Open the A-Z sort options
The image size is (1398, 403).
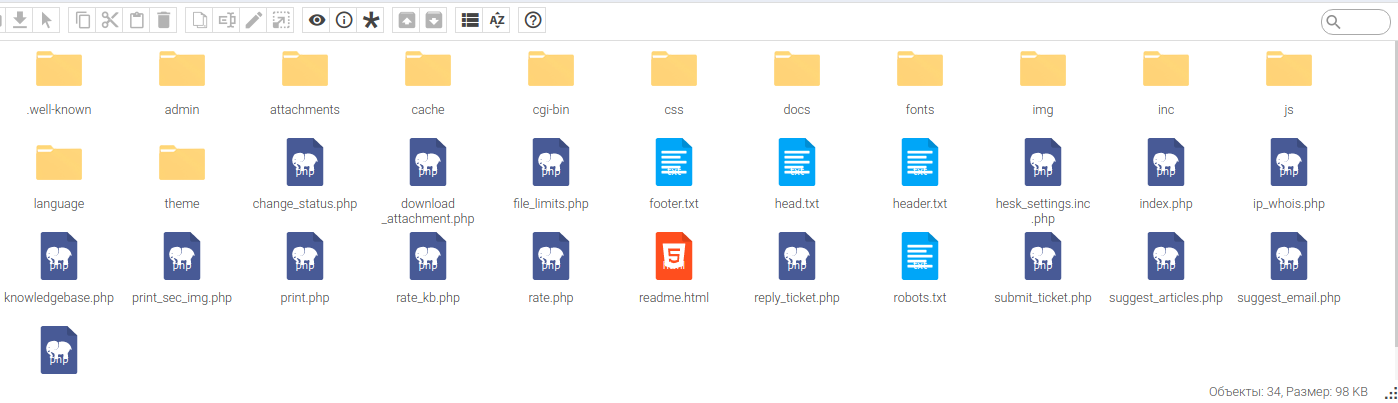pos(497,20)
